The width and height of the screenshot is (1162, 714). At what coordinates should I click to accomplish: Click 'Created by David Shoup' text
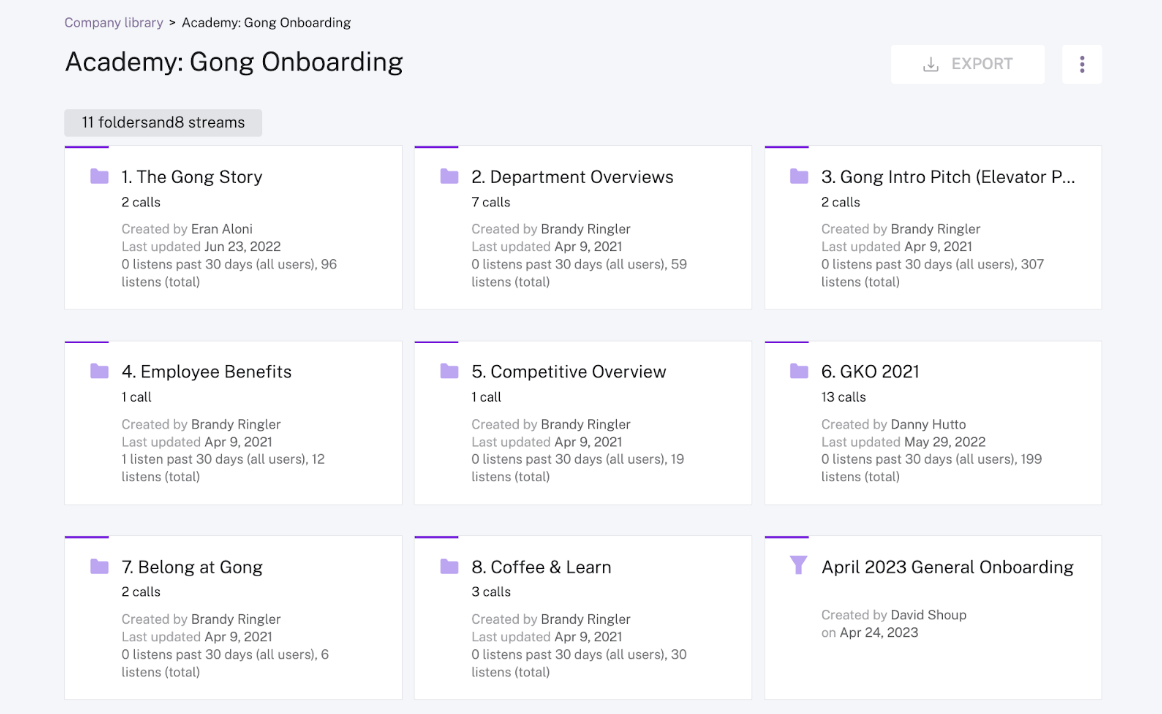(x=894, y=615)
